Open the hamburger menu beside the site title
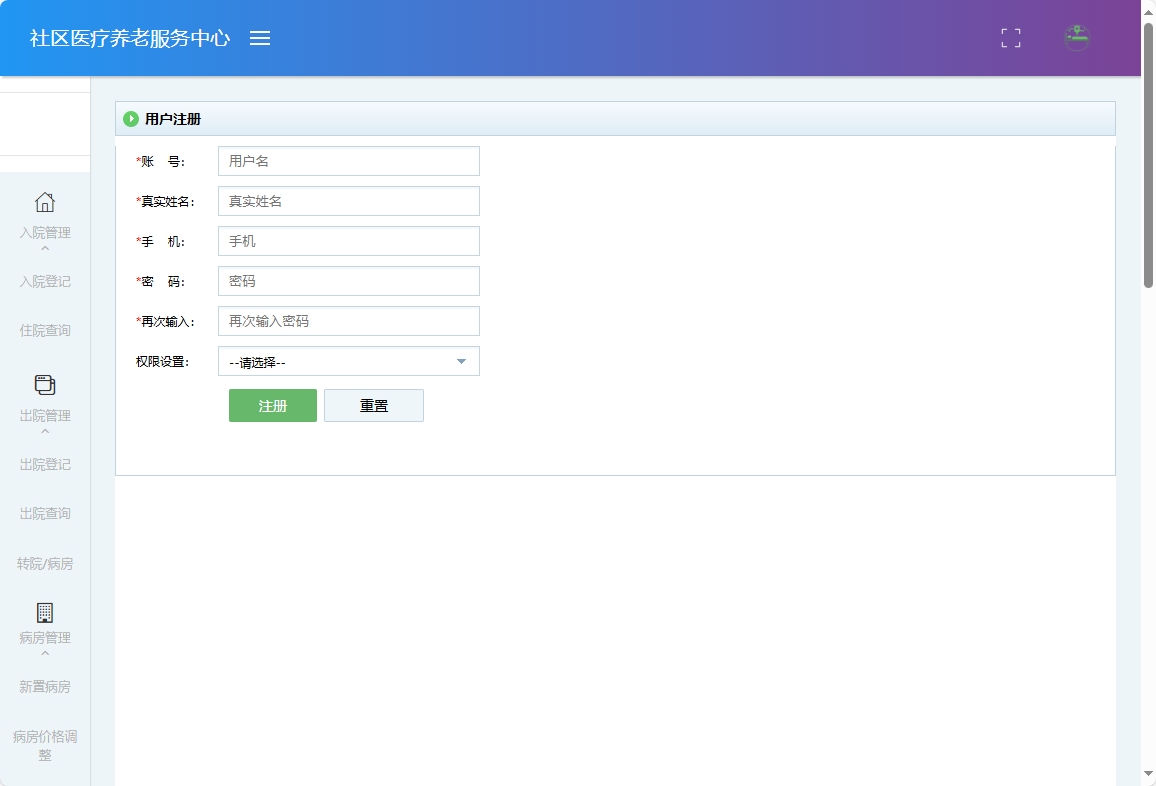 click(x=260, y=39)
